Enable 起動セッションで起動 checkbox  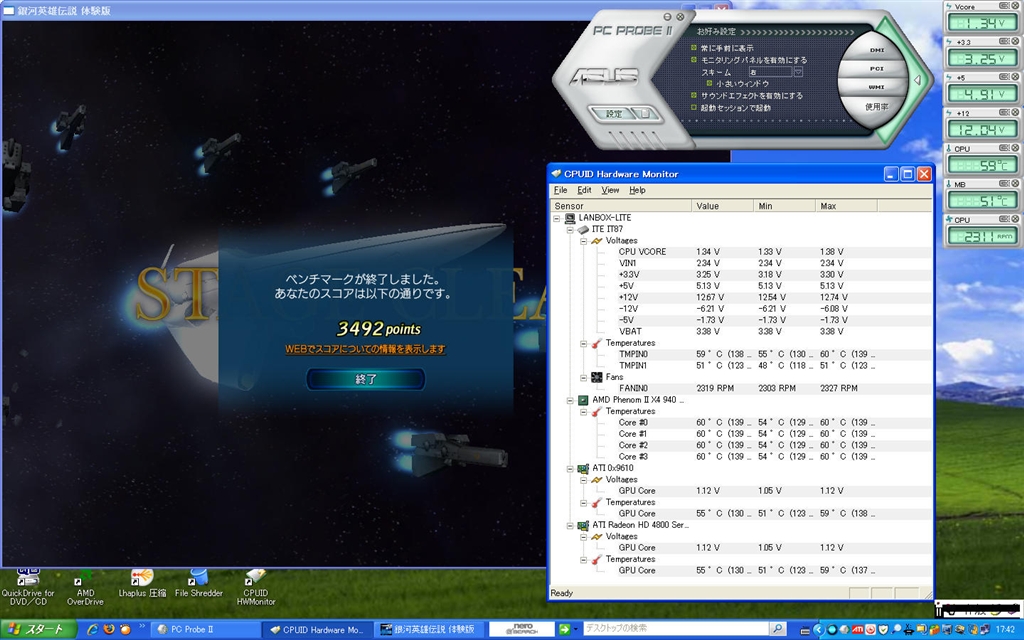pyautogui.click(x=694, y=107)
